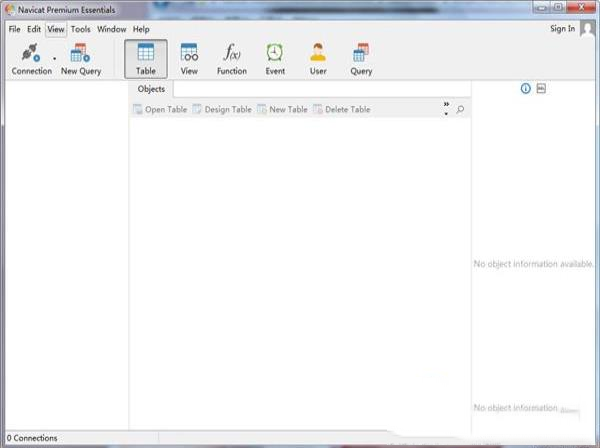
Task: Open the Tools menu
Action: 80,29
